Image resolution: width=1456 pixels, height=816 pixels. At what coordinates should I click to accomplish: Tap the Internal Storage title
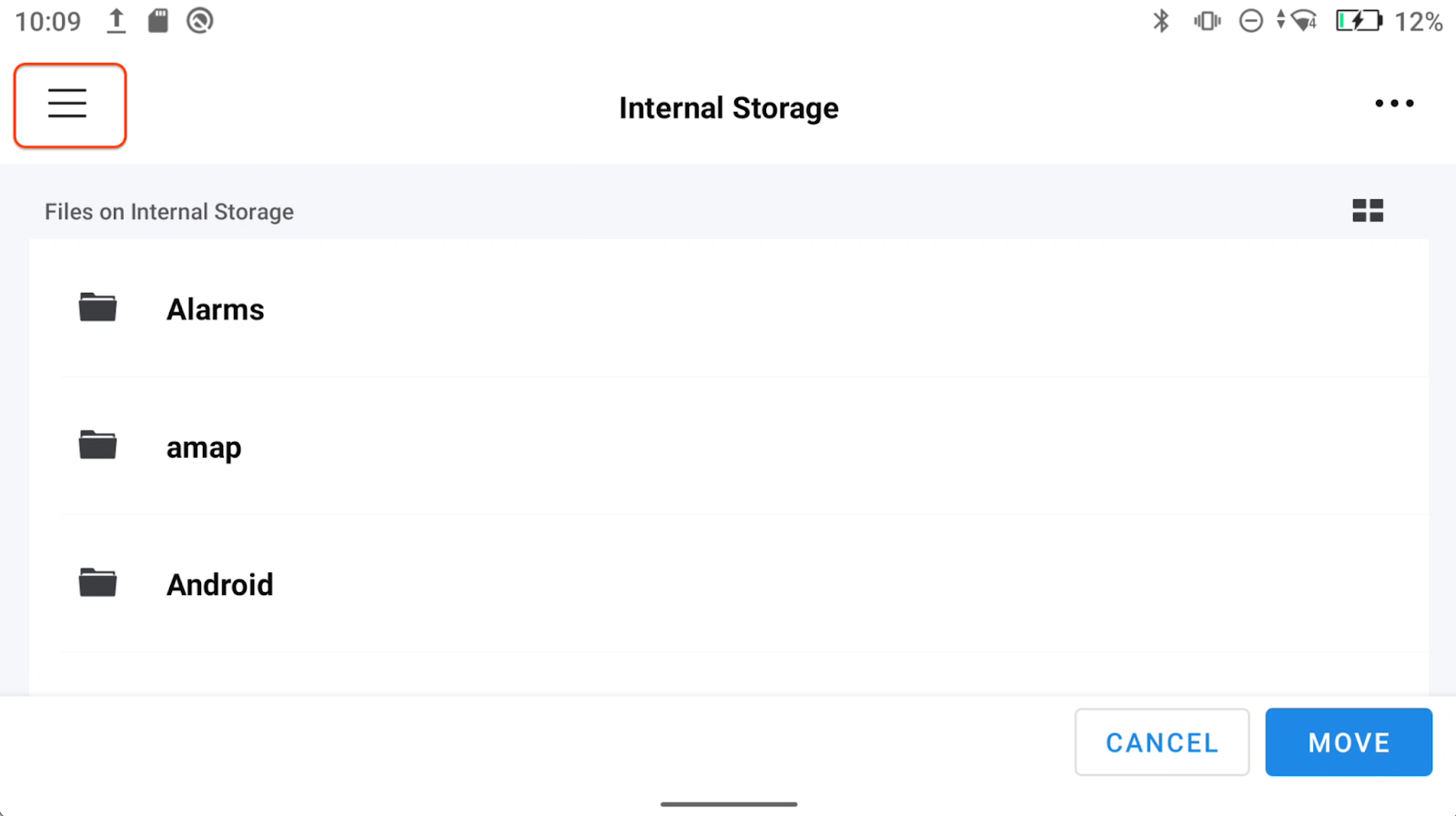tap(728, 108)
